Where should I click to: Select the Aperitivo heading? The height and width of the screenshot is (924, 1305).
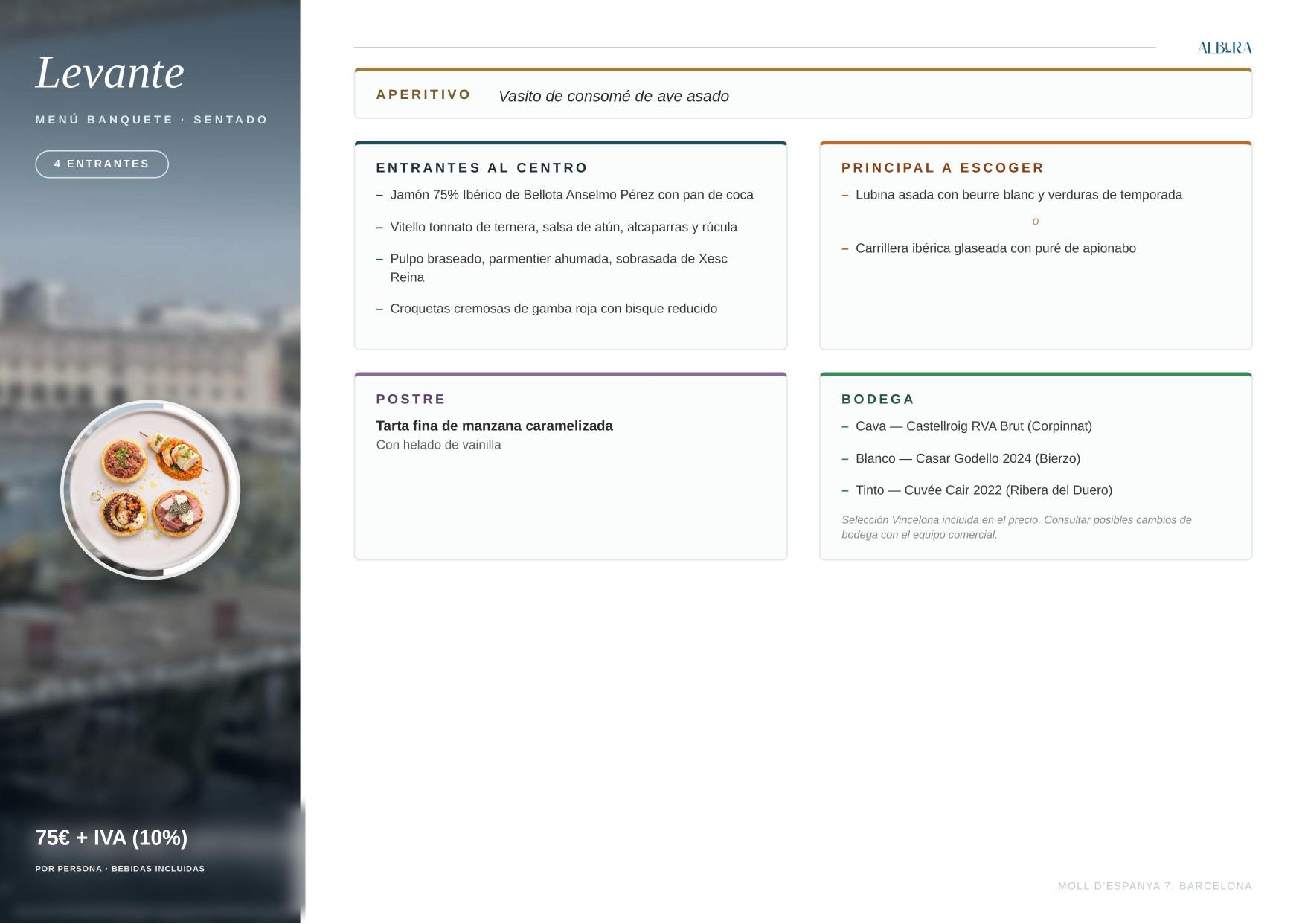[x=423, y=94]
